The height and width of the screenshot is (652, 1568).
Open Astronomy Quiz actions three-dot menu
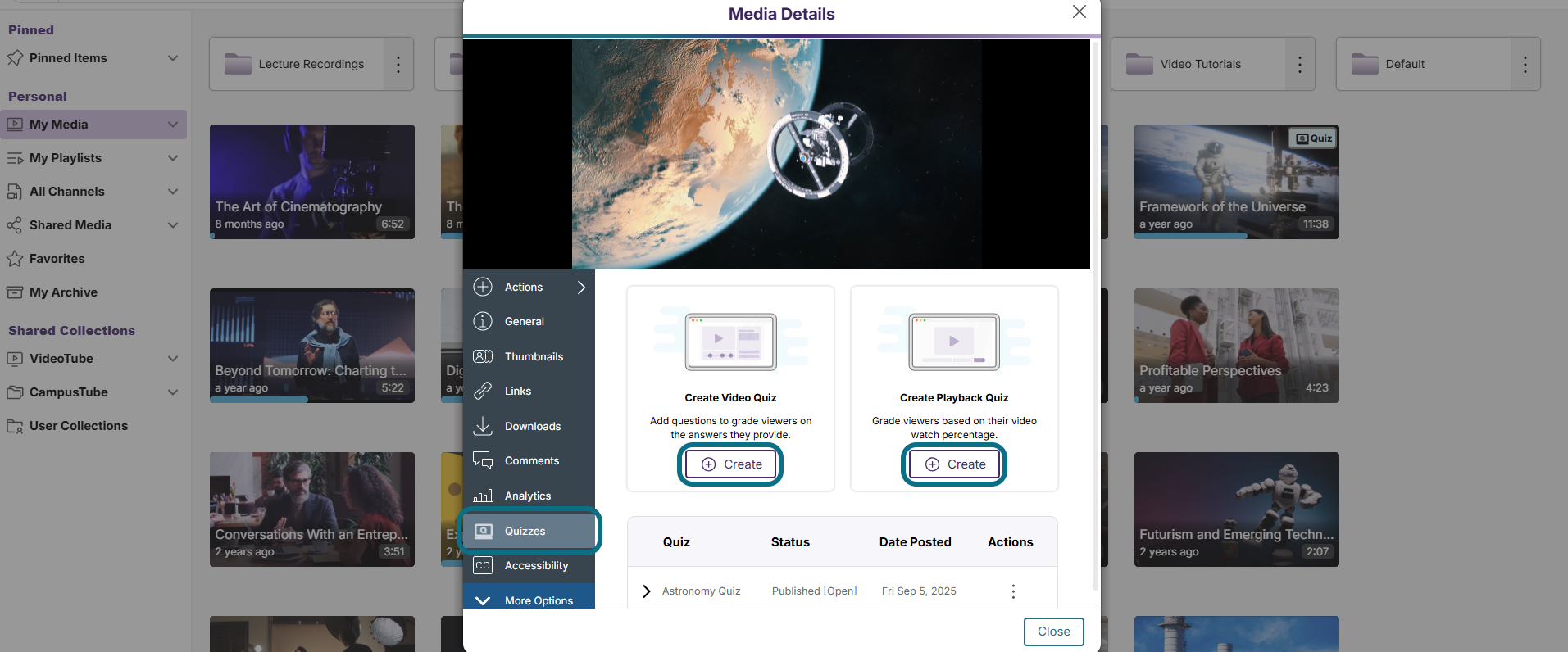click(1013, 591)
